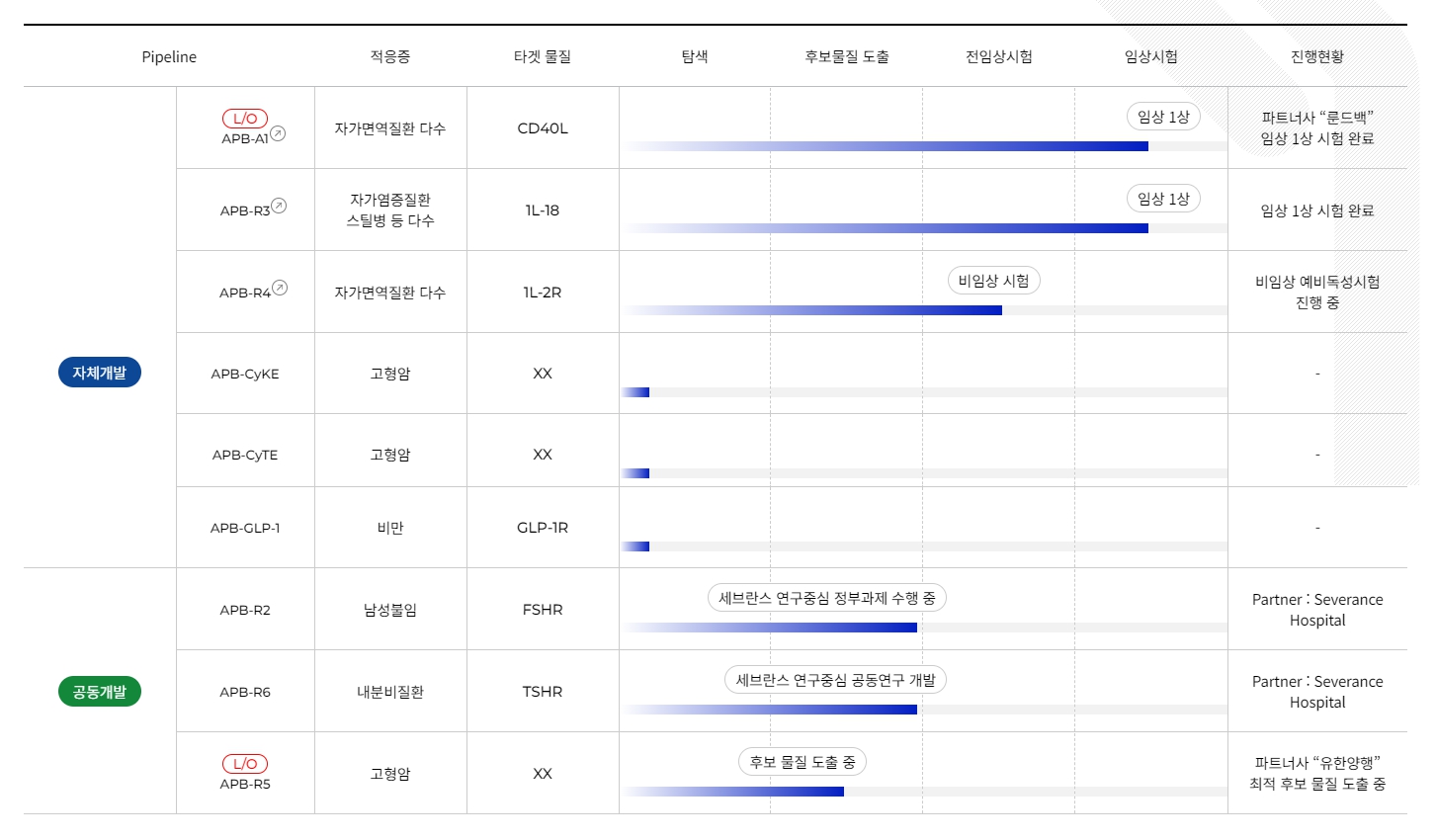Screen dimensions: 1437x840
Task: Click the APB-A1 progress bar
Action: pos(924,146)
